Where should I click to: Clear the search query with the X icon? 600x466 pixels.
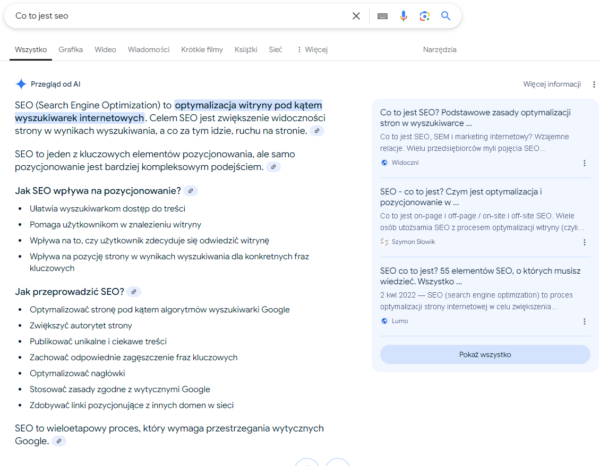click(x=356, y=16)
